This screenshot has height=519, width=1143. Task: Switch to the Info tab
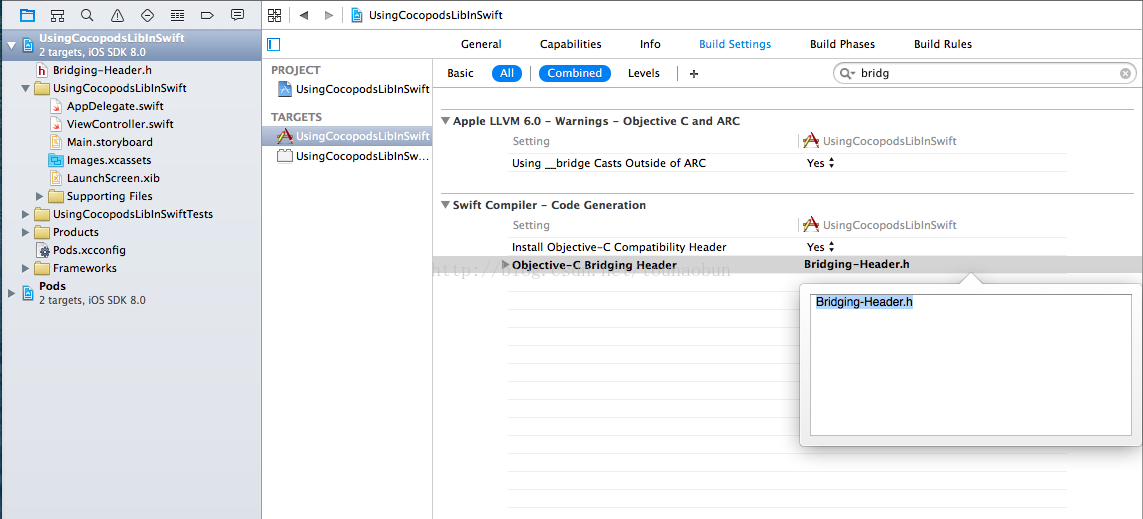[650, 44]
